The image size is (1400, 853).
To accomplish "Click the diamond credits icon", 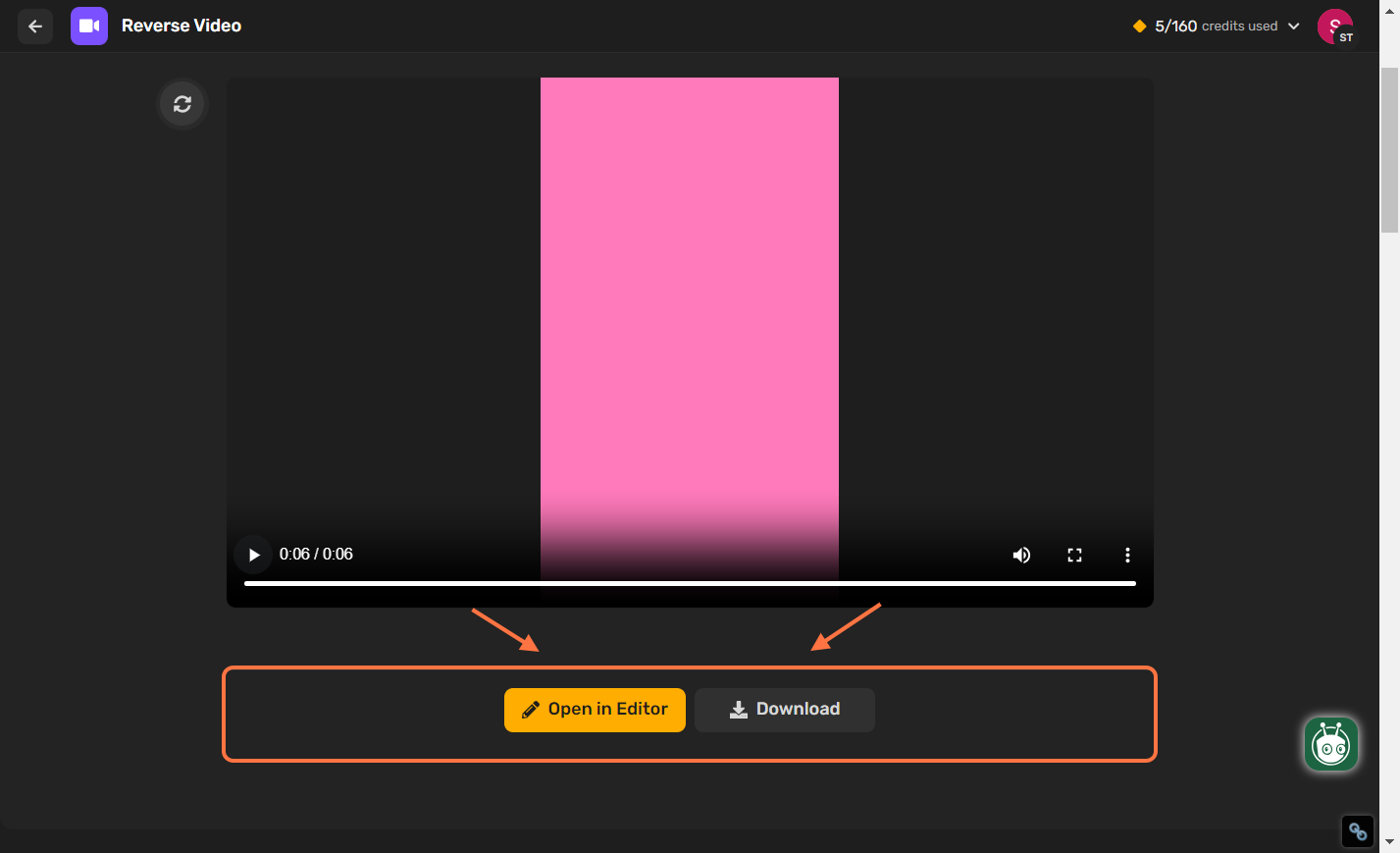I will (x=1139, y=26).
